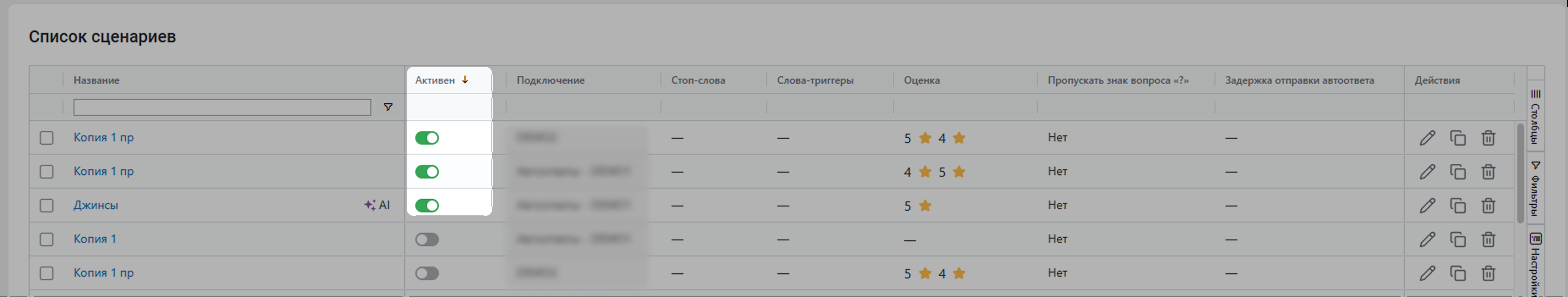Click the table's vertical scrollbar thumb
Viewport: 1568px width, 297px height.
[1520, 173]
